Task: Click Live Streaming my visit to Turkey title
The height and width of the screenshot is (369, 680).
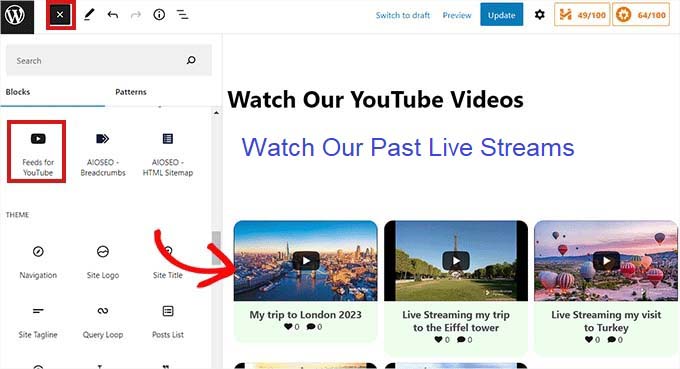Action: pyautogui.click(x=606, y=321)
